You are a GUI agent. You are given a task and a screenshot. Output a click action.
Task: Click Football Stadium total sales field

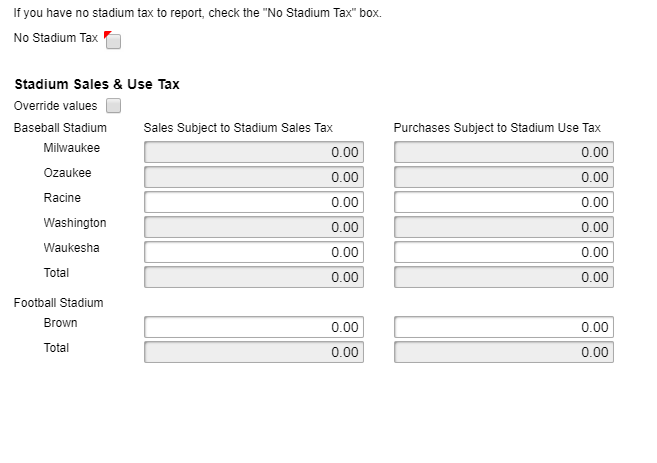pos(254,352)
